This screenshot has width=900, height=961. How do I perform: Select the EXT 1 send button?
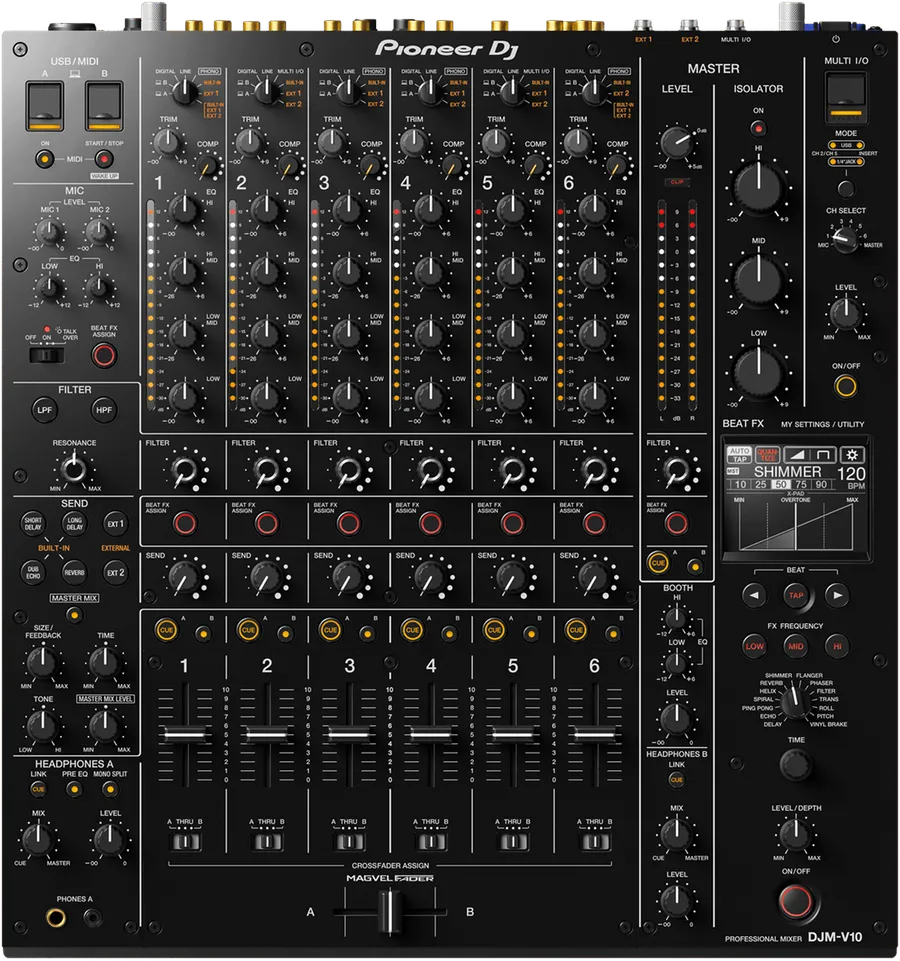[115, 523]
